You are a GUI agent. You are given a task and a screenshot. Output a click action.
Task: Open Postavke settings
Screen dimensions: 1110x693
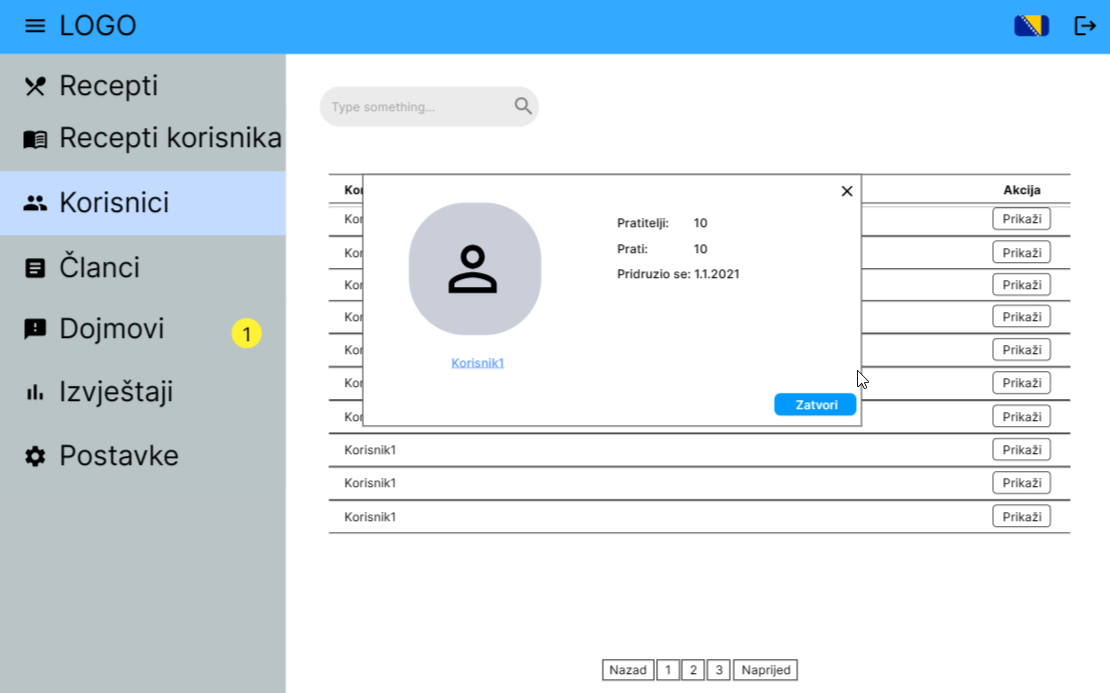[x=118, y=456]
